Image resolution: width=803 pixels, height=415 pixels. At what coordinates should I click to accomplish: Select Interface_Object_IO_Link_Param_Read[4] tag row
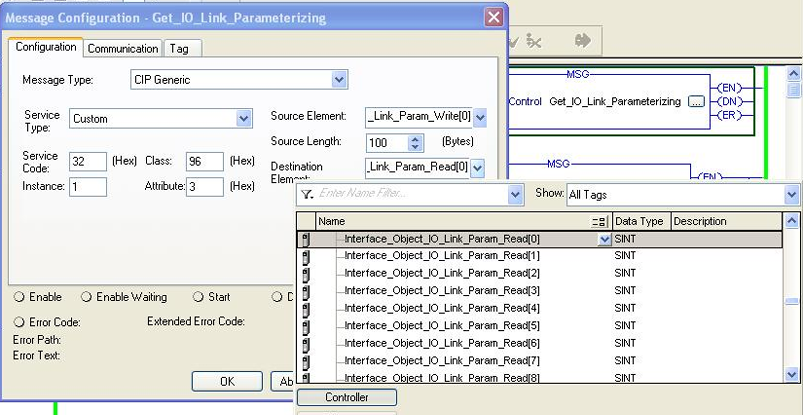click(x=441, y=308)
